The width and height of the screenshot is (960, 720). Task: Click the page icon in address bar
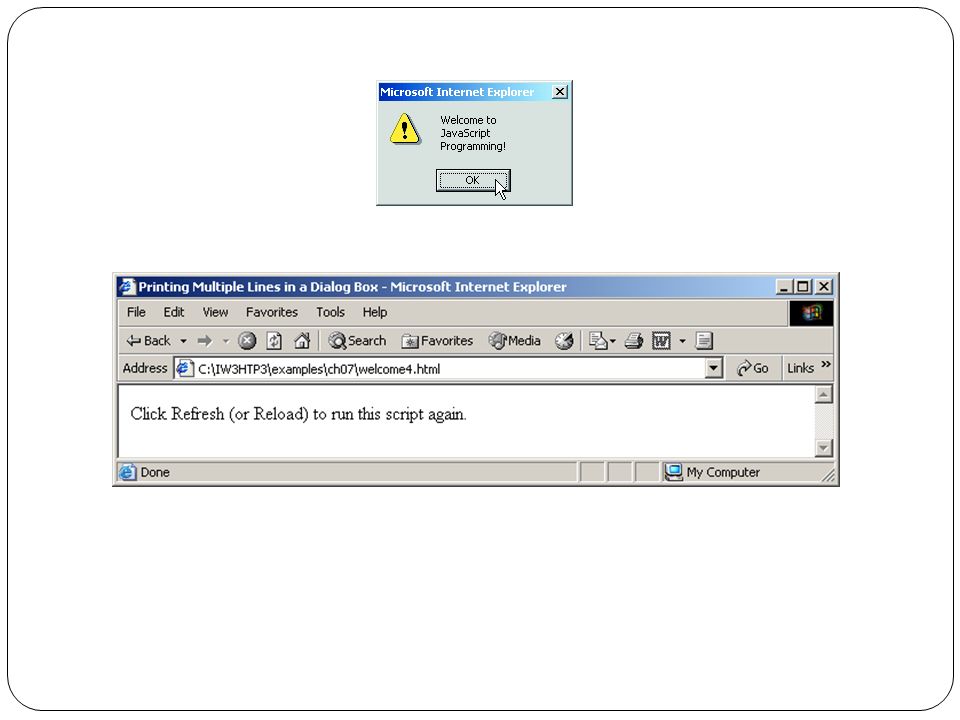pos(184,369)
